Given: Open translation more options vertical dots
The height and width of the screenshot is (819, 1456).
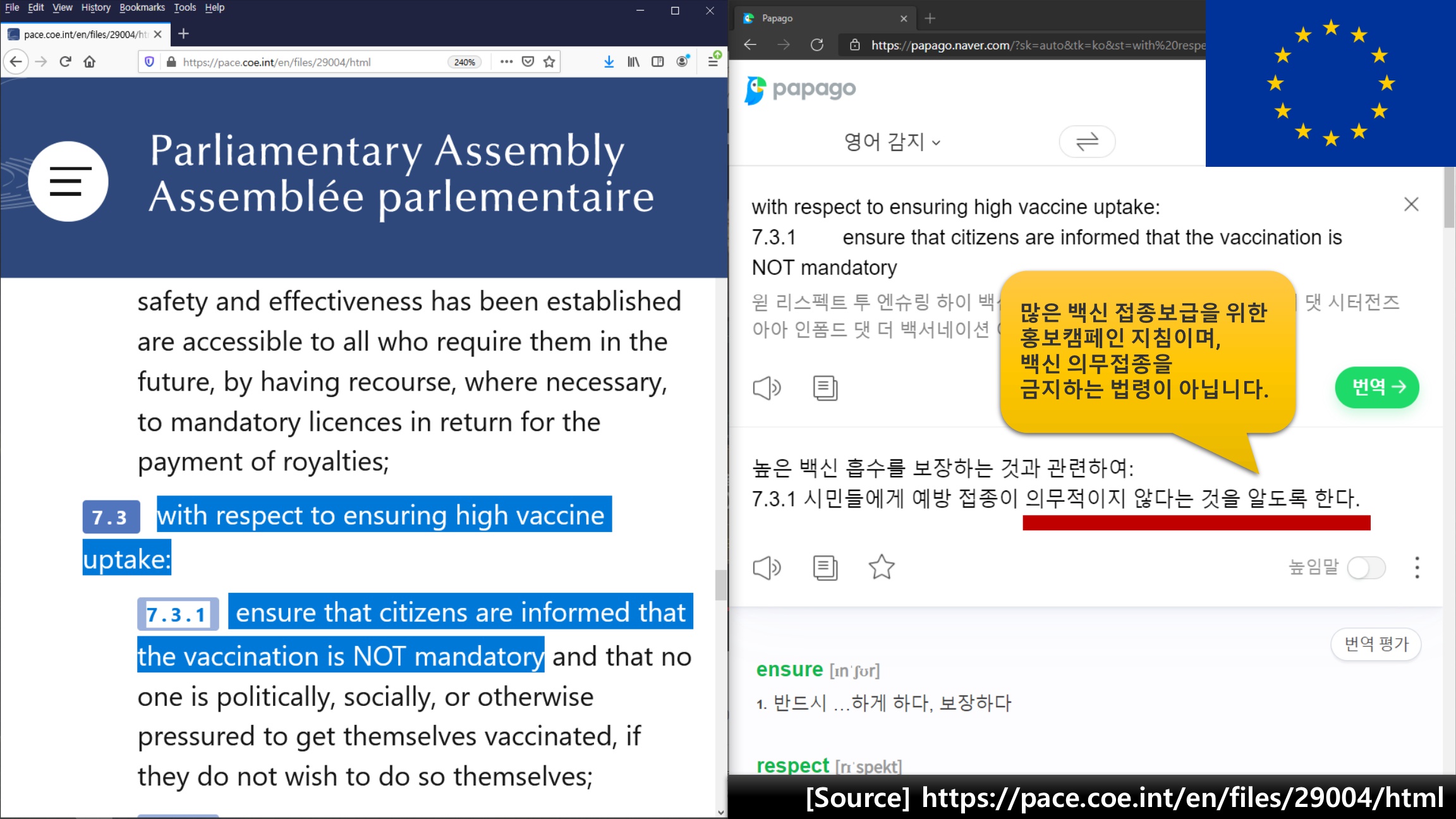Looking at the screenshot, I should [x=1417, y=567].
